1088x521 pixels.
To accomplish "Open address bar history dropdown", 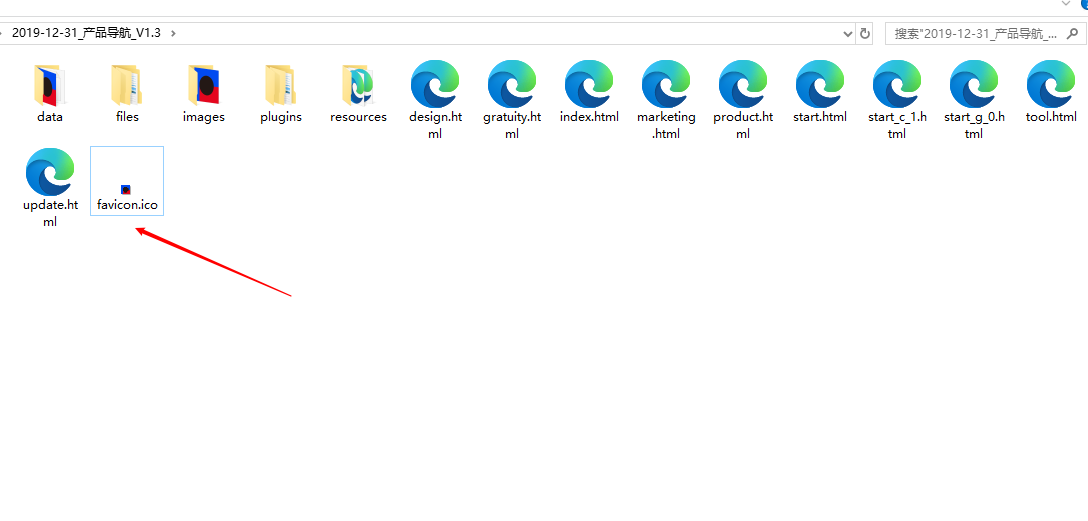I will [848, 33].
